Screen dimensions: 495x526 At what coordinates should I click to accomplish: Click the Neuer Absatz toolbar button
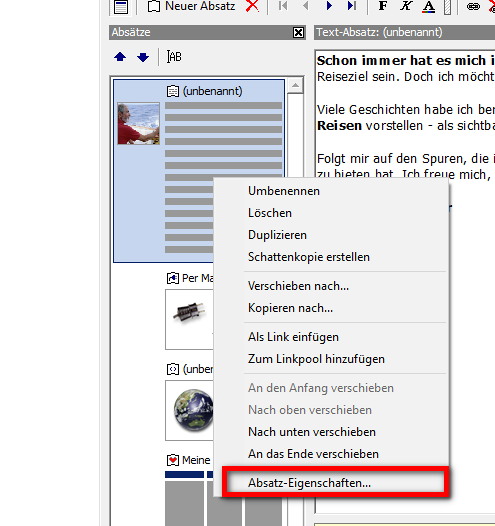coord(191,6)
